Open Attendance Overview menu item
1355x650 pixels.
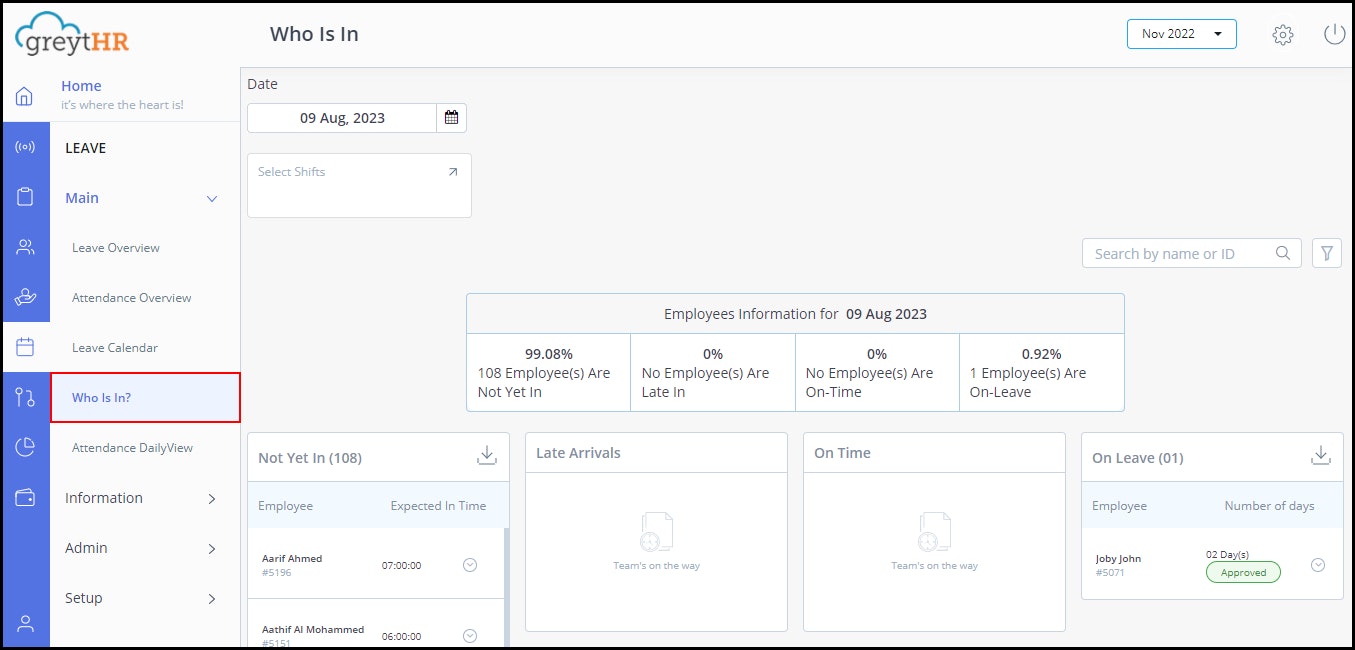pyautogui.click(x=132, y=298)
